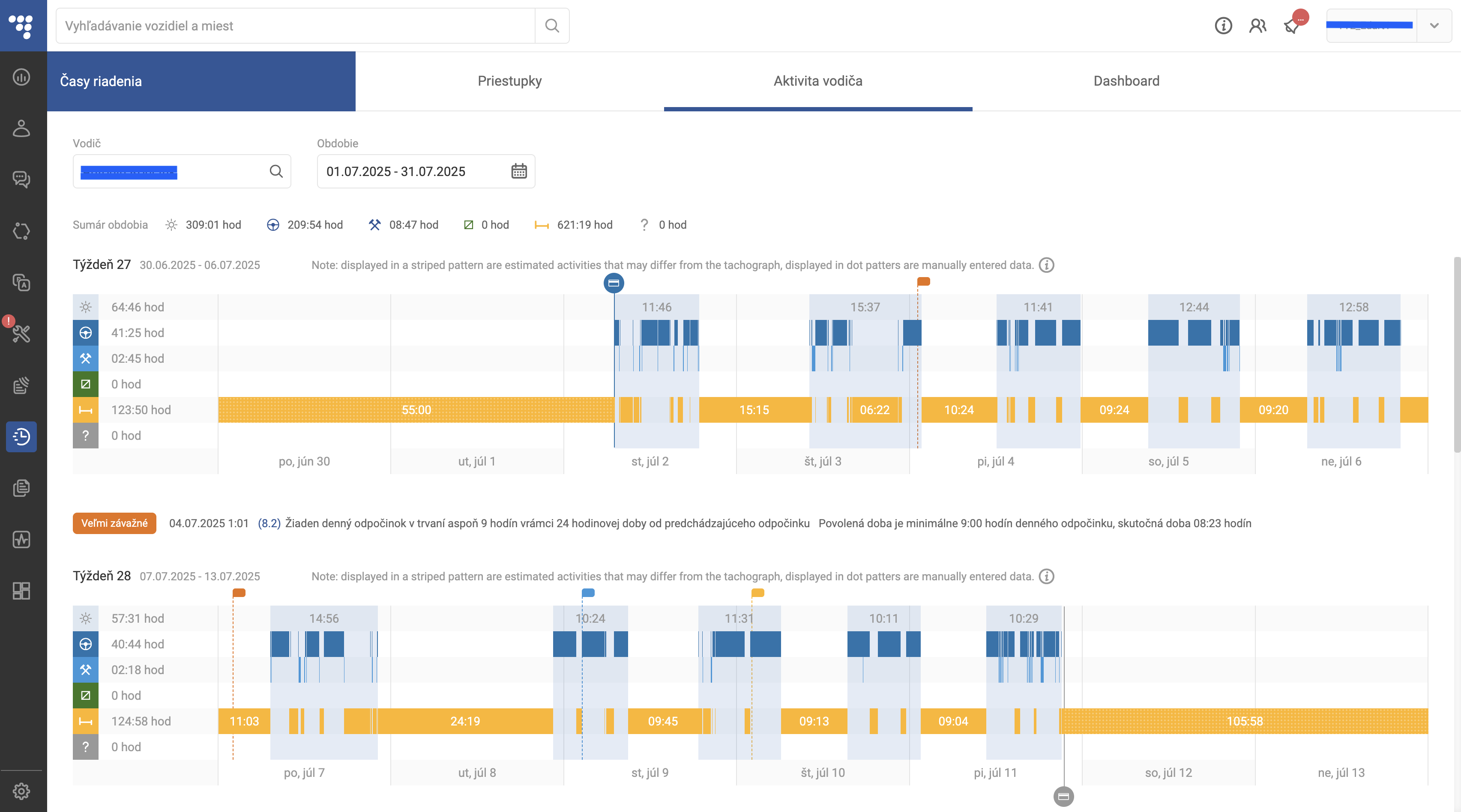This screenshot has width=1461, height=812.
Task: Open the drivers person icon in the sidebar
Action: [21, 128]
